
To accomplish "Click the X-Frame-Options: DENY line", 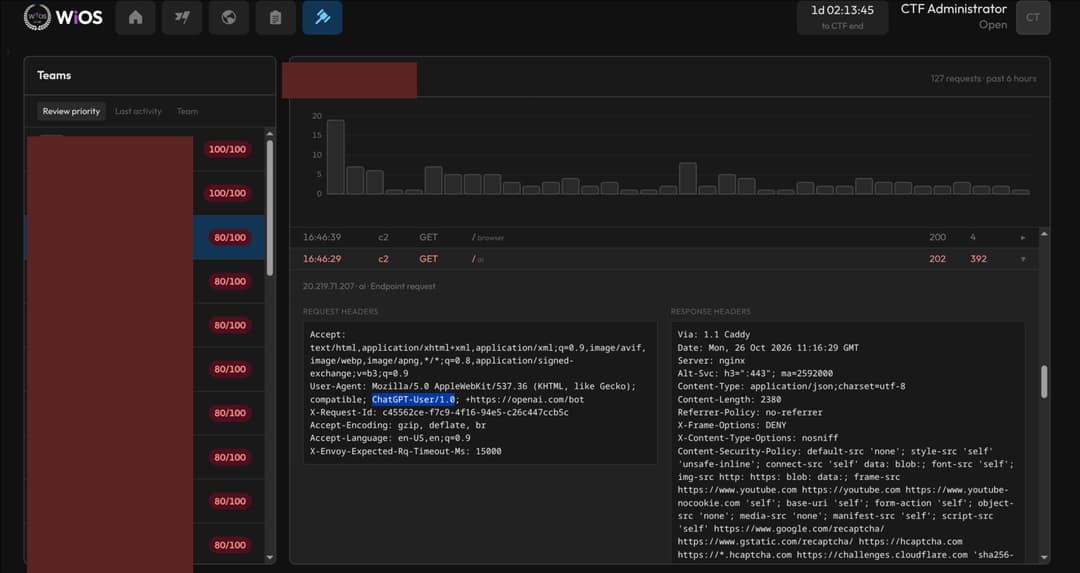I will [x=731, y=426].
